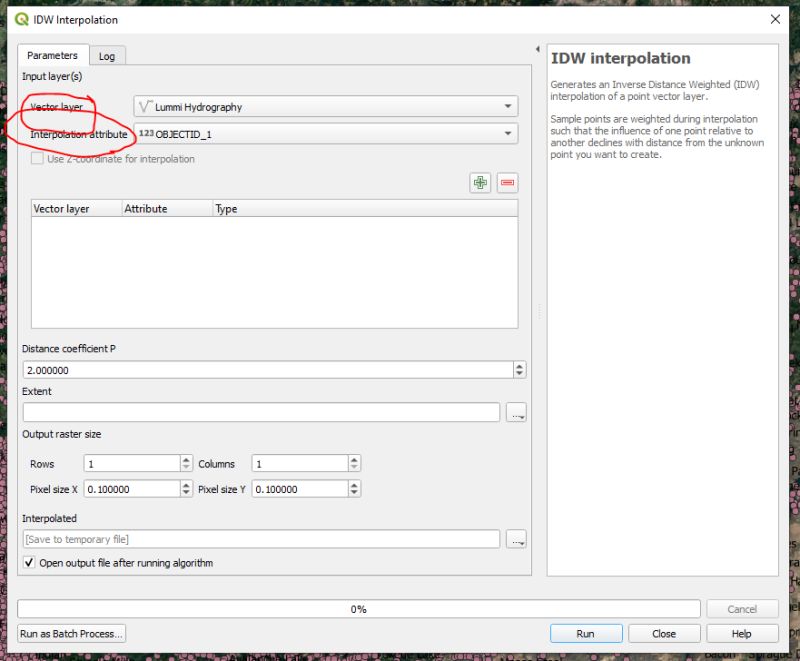Click the Run button

tap(586, 633)
